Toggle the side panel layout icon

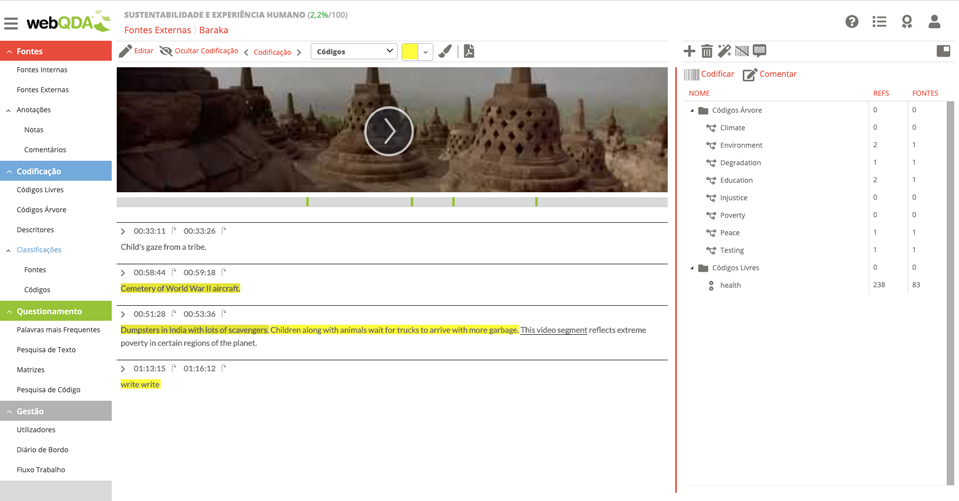(943, 51)
